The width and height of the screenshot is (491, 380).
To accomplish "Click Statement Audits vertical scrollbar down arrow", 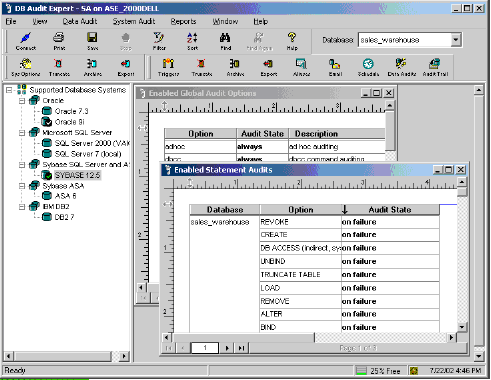I will tap(462, 327).
